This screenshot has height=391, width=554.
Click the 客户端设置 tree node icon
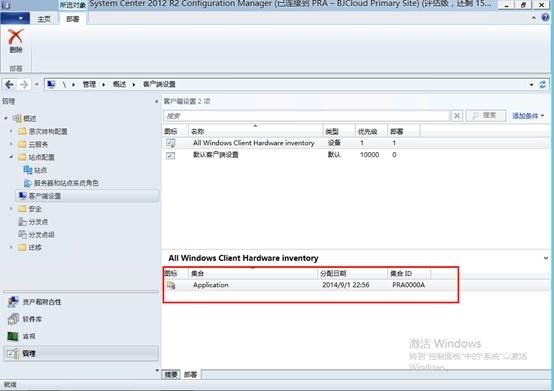pos(23,196)
